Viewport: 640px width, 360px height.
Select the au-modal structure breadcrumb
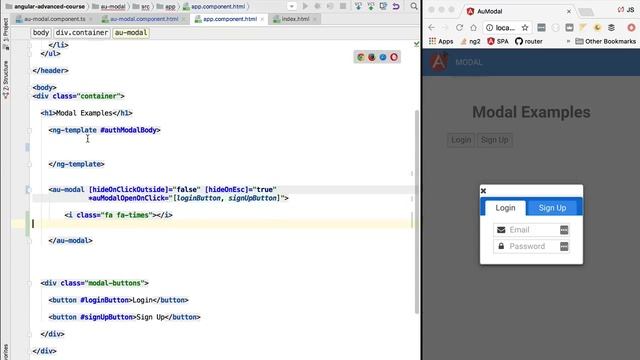(x=131, y=33)
